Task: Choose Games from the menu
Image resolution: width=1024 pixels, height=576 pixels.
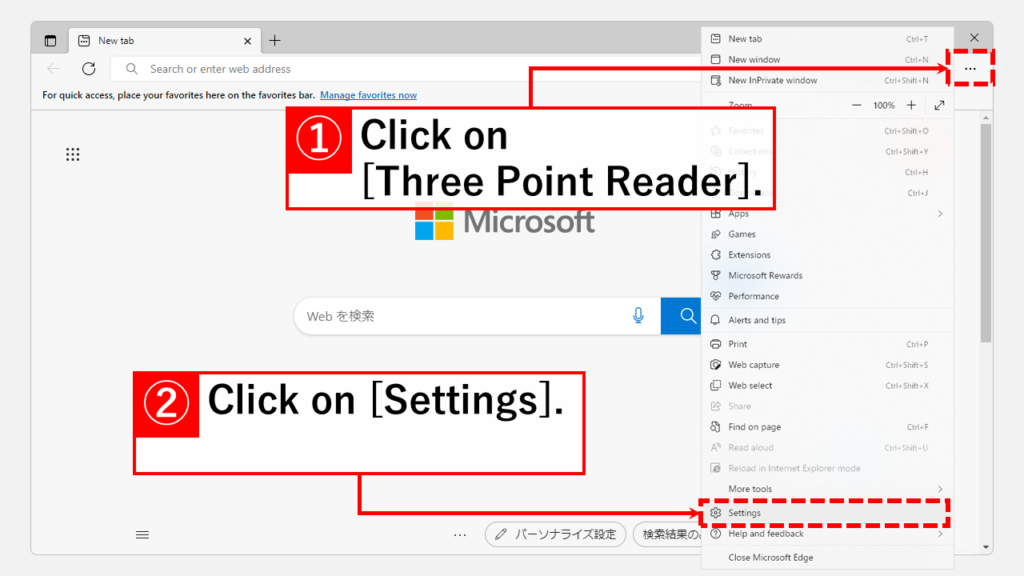Action: coord(827,234)
